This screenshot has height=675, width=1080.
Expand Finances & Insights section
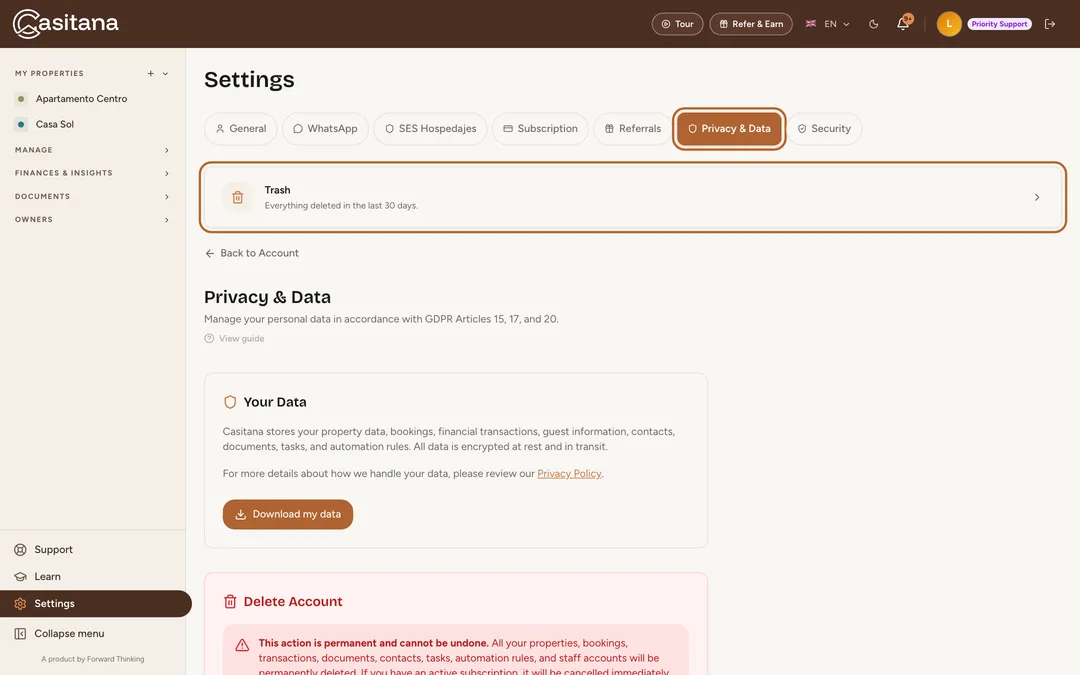(x=92, y=174)
